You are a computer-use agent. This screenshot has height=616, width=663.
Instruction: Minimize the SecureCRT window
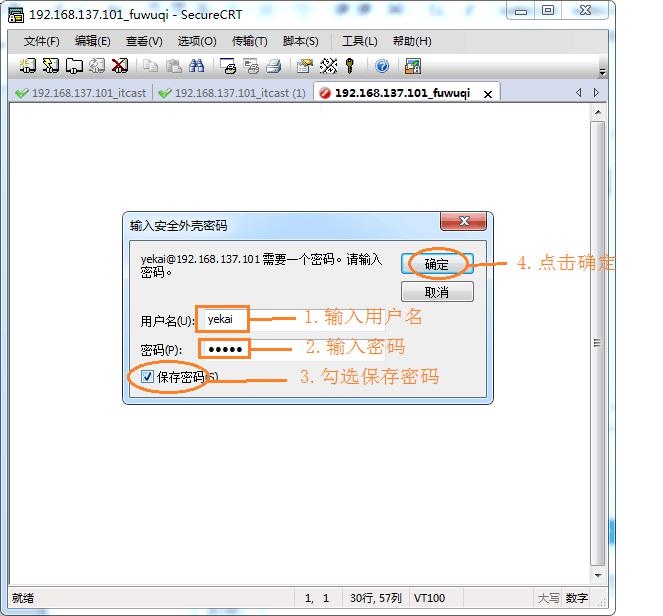coord(521,11)
